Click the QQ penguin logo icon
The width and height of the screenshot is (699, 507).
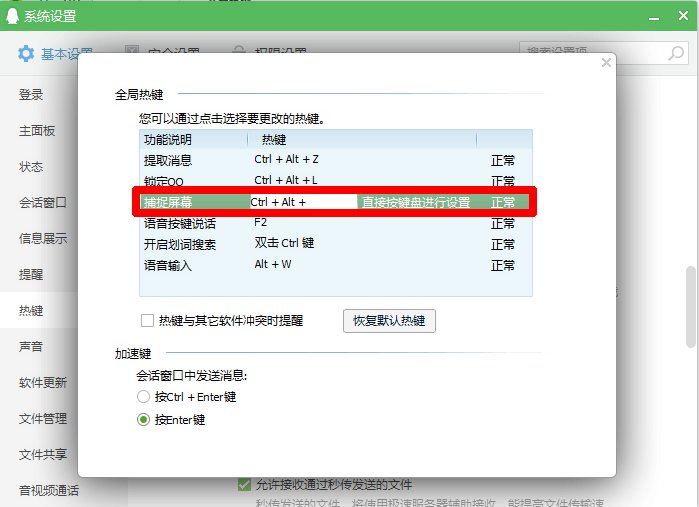(x=12, y=16)
